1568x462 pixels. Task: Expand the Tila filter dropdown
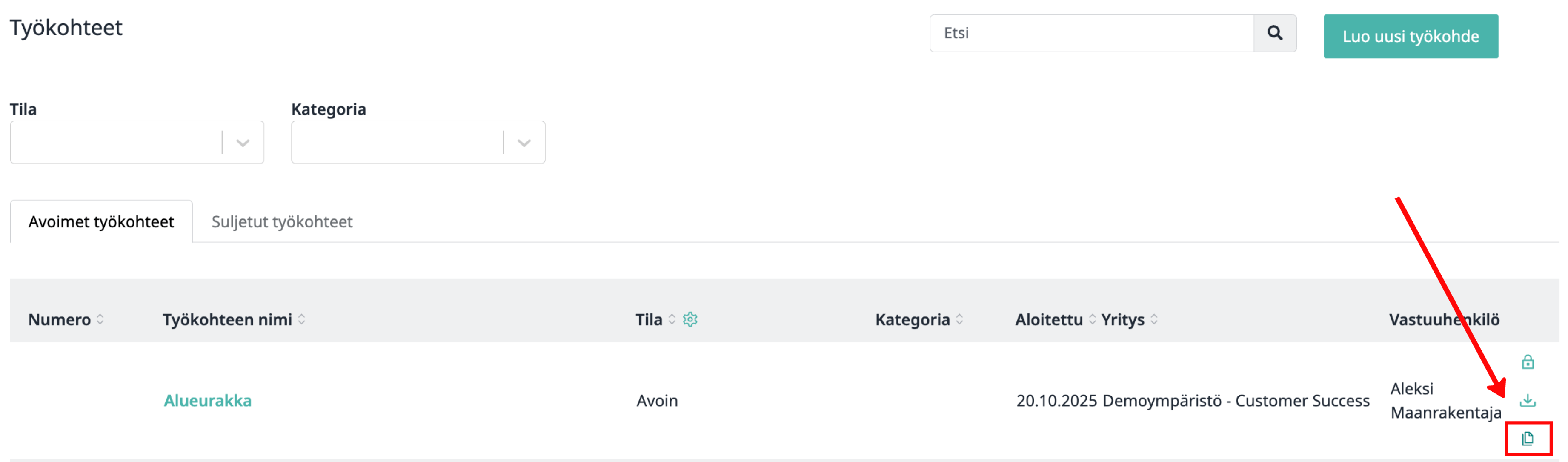click(x=243, y=143)
